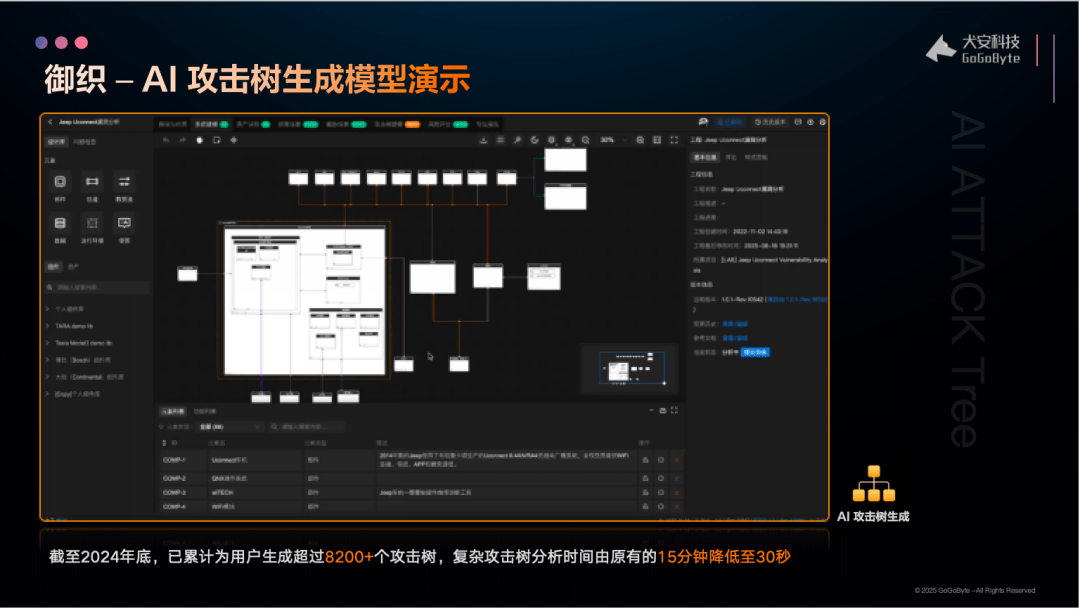The width and height of the screenshot is (1080, 609).
Task: Click the back arrow beside Jeep Uconnect title
Action: point(49,122)
